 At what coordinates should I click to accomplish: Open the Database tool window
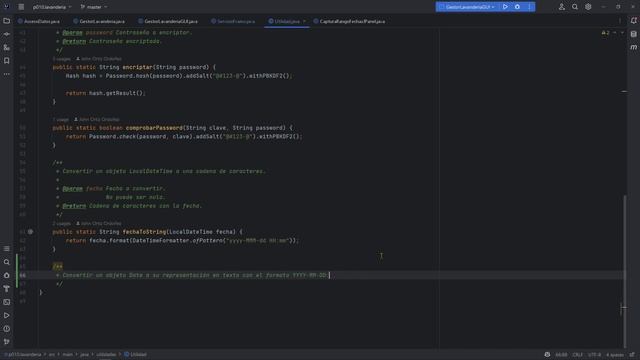tap(633, 34)
